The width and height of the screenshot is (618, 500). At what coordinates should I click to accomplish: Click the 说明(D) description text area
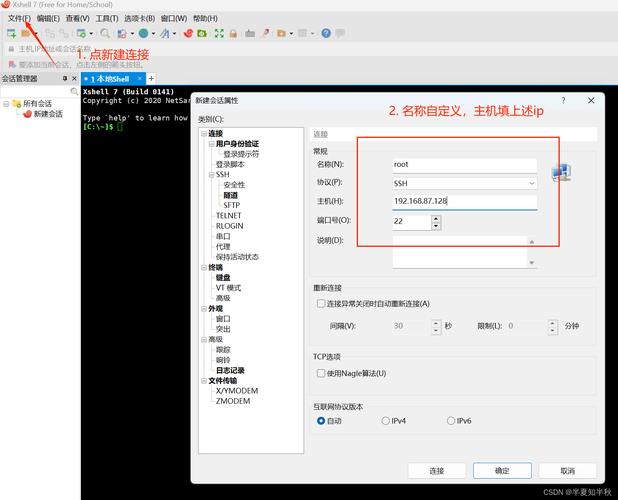(x=460, y=252)
